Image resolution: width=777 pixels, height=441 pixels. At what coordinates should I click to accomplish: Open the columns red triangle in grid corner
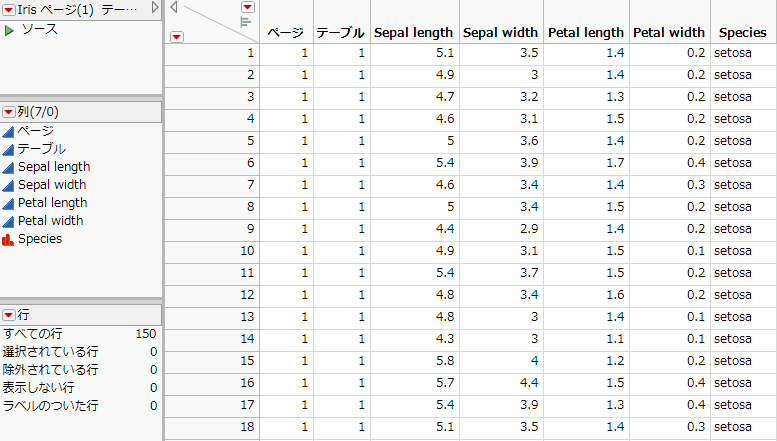(x=248, y=7)
